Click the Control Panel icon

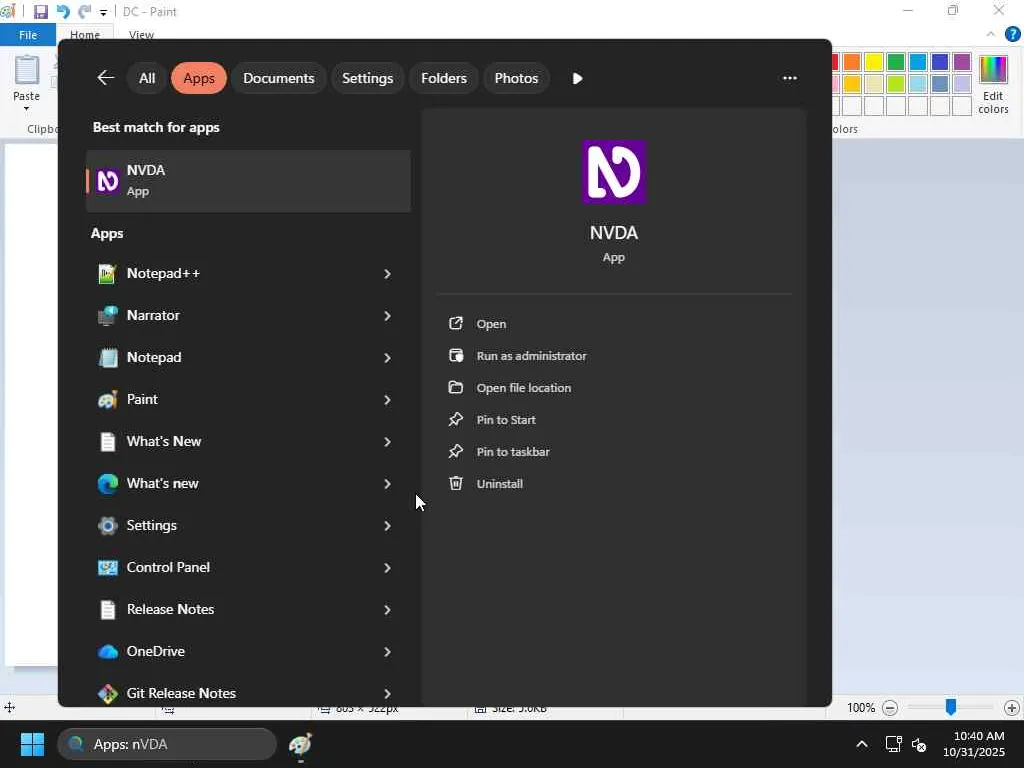coord(108,567)
